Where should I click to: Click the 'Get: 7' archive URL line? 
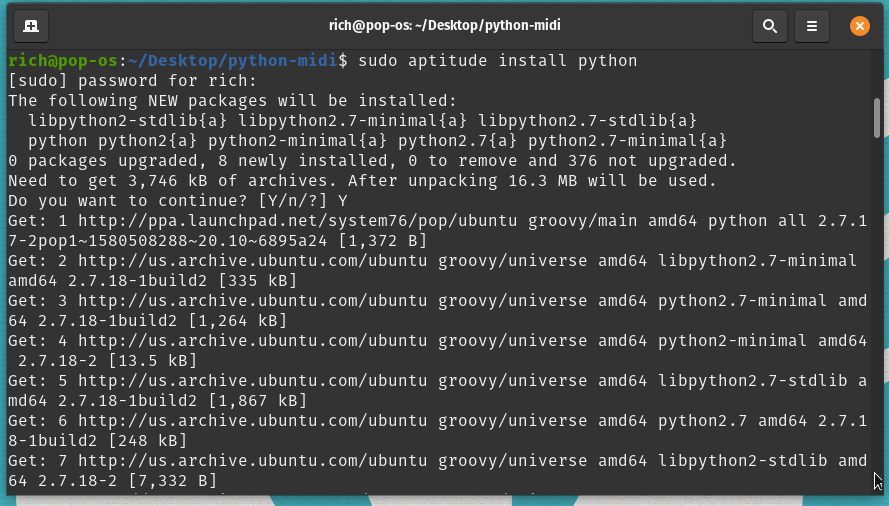click(x=438, y=461)
